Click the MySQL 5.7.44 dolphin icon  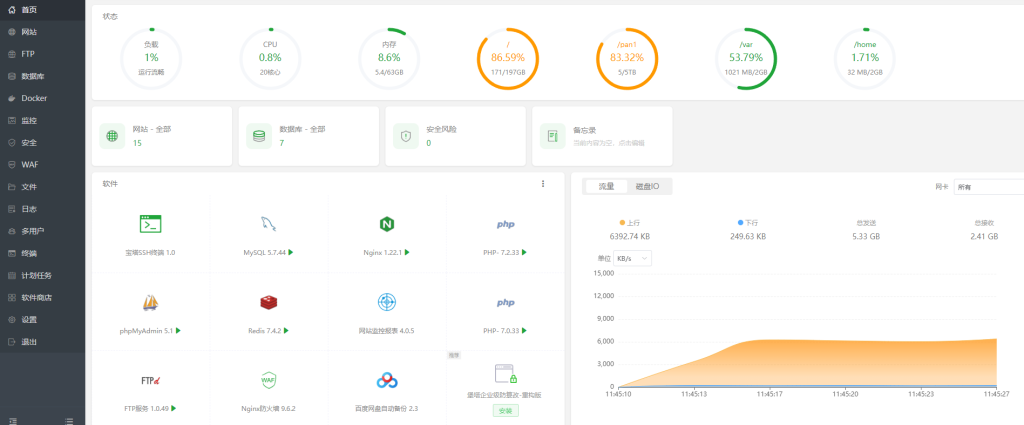268,224
